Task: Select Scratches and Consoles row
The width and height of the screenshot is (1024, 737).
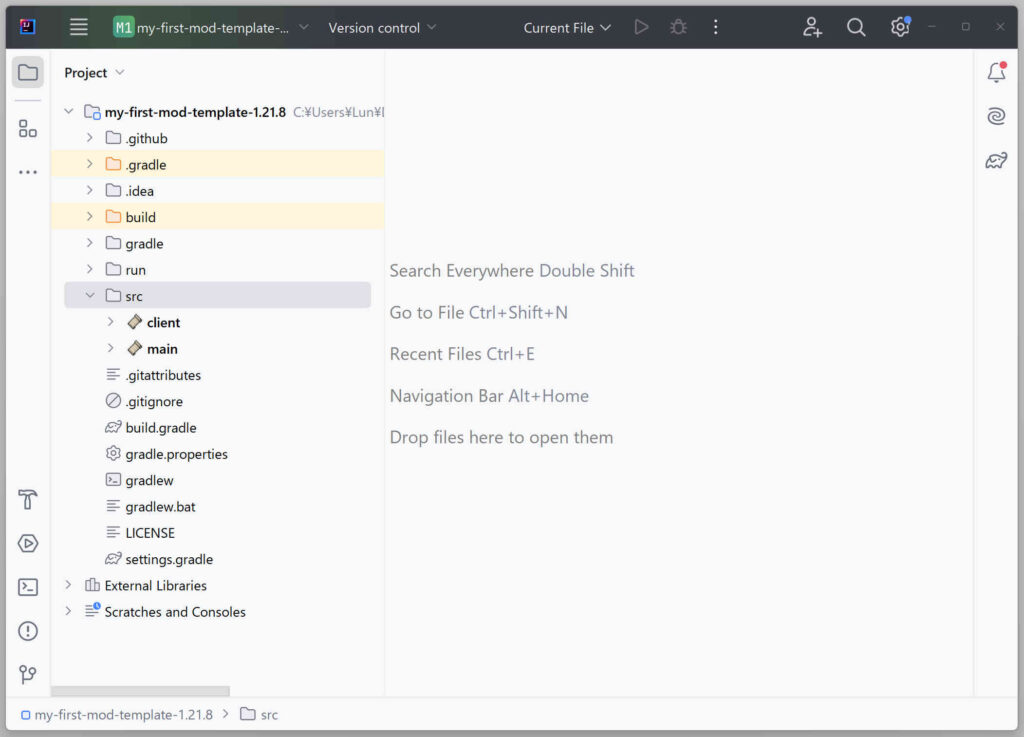Action: coord(217,612)
